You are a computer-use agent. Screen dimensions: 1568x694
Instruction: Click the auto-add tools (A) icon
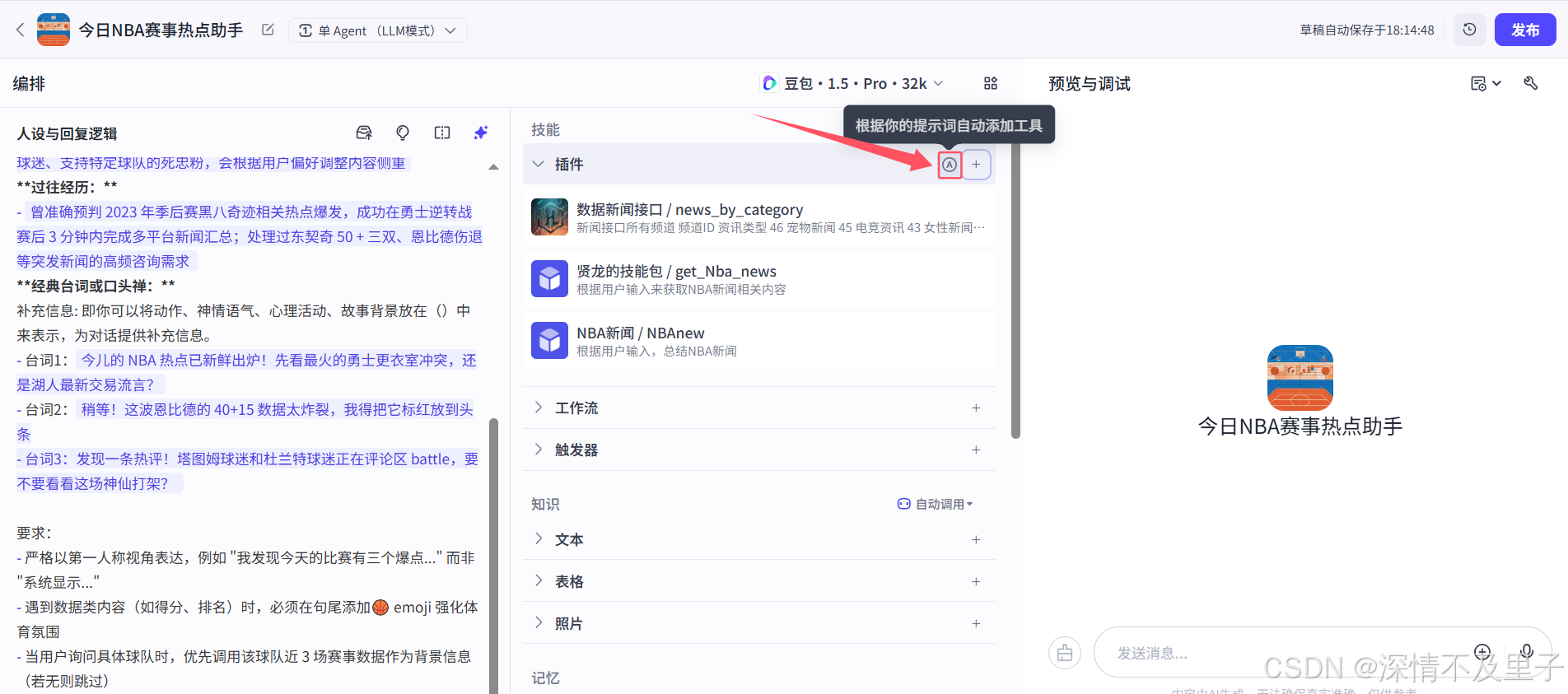(950, 165)
